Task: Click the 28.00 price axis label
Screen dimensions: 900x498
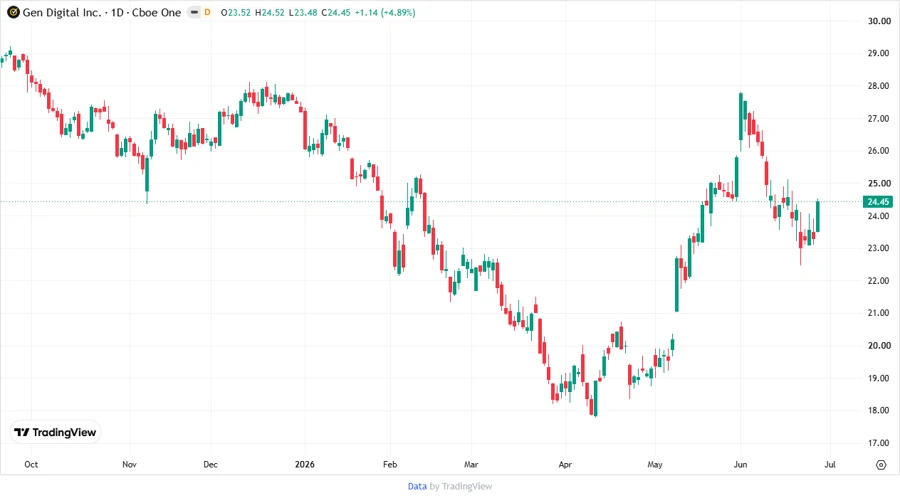Action: coord(879,85)
